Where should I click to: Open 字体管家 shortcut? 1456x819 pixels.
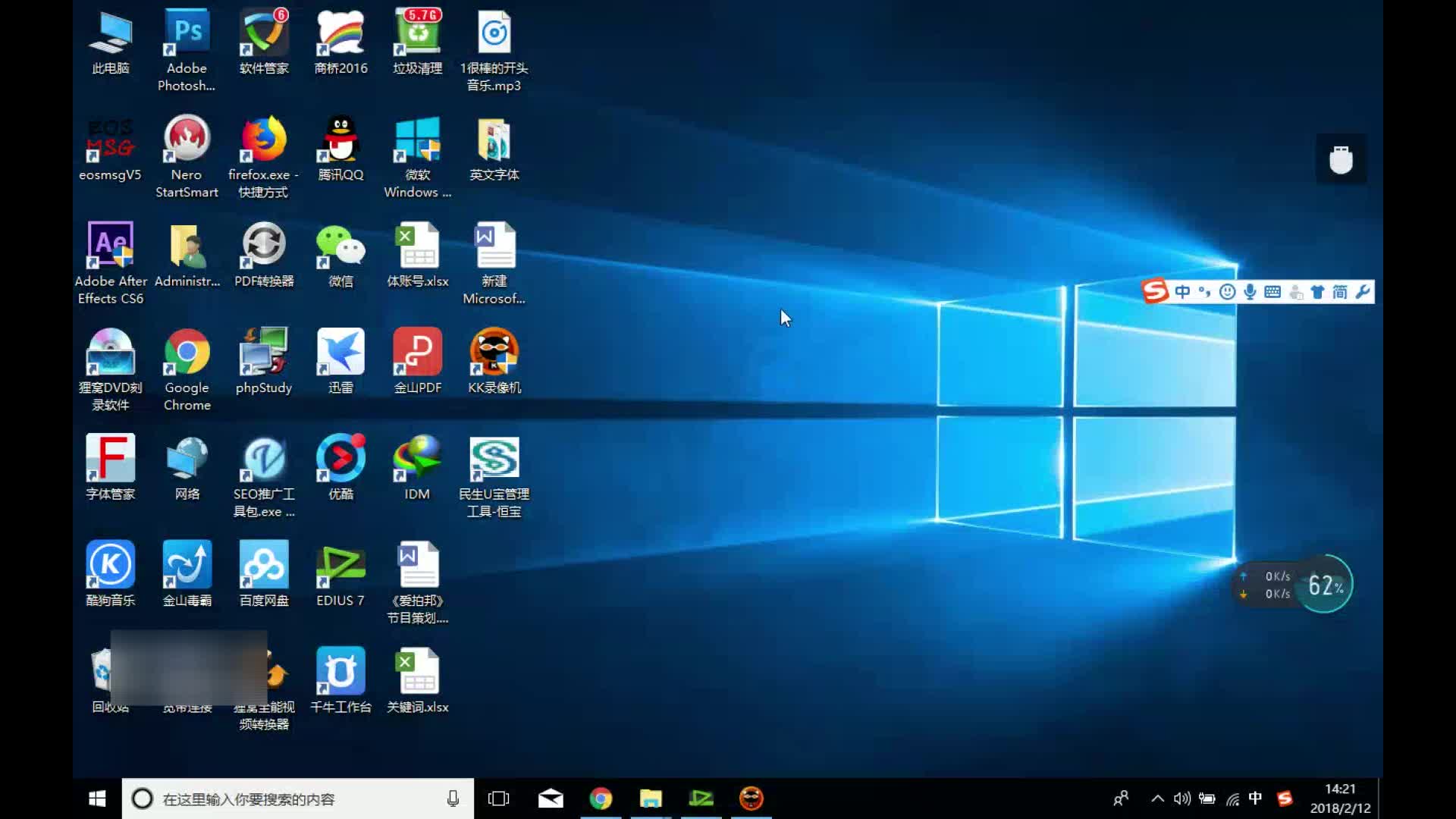point(111,469)
